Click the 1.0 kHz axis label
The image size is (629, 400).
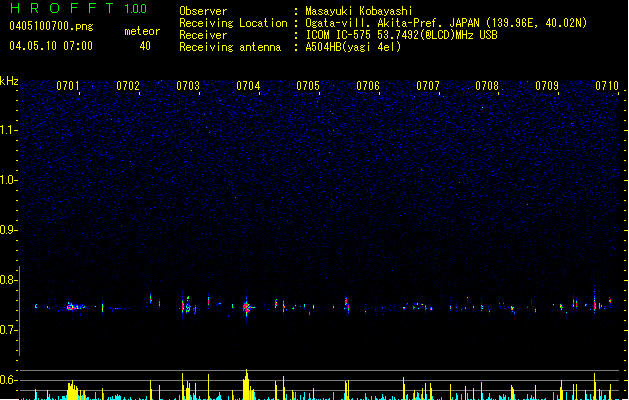(x=8, y=180)
